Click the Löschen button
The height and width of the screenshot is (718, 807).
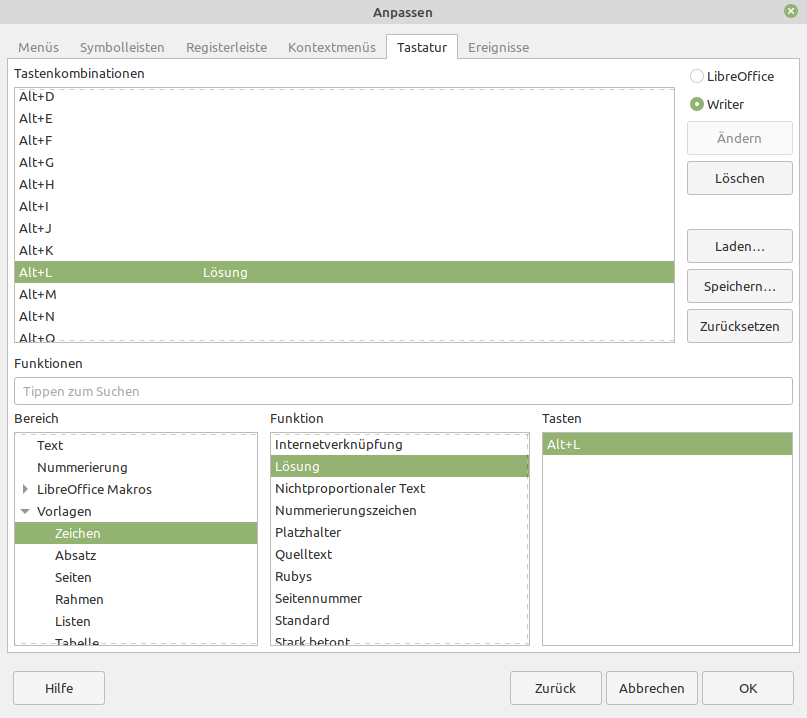[739, 178]
